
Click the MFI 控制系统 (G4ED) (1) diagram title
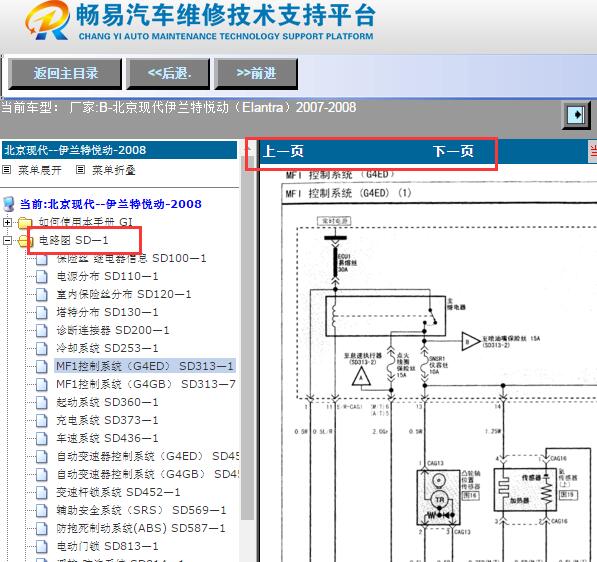[x=348, y=193]
